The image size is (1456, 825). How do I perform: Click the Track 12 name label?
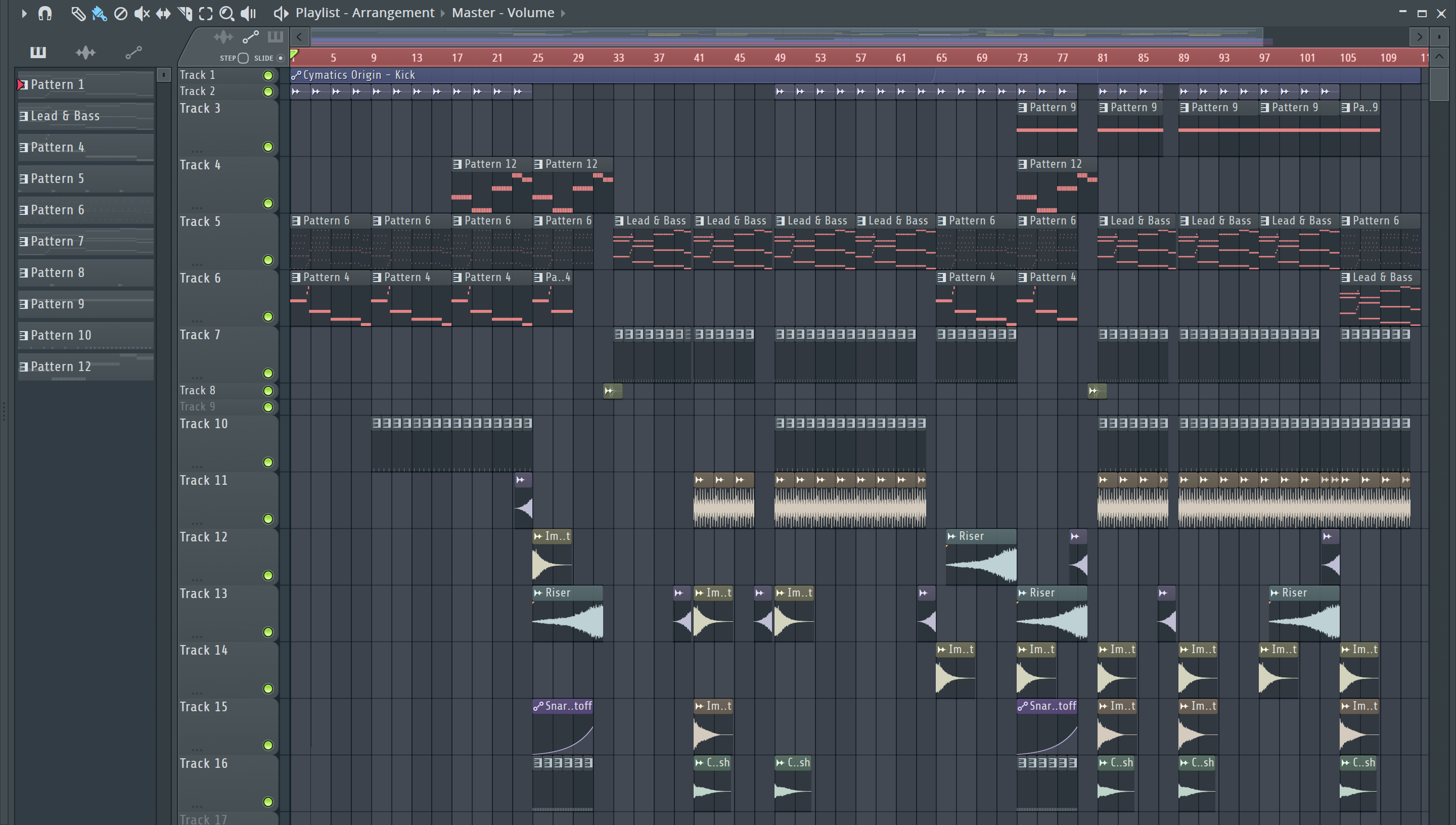point(203,536)
